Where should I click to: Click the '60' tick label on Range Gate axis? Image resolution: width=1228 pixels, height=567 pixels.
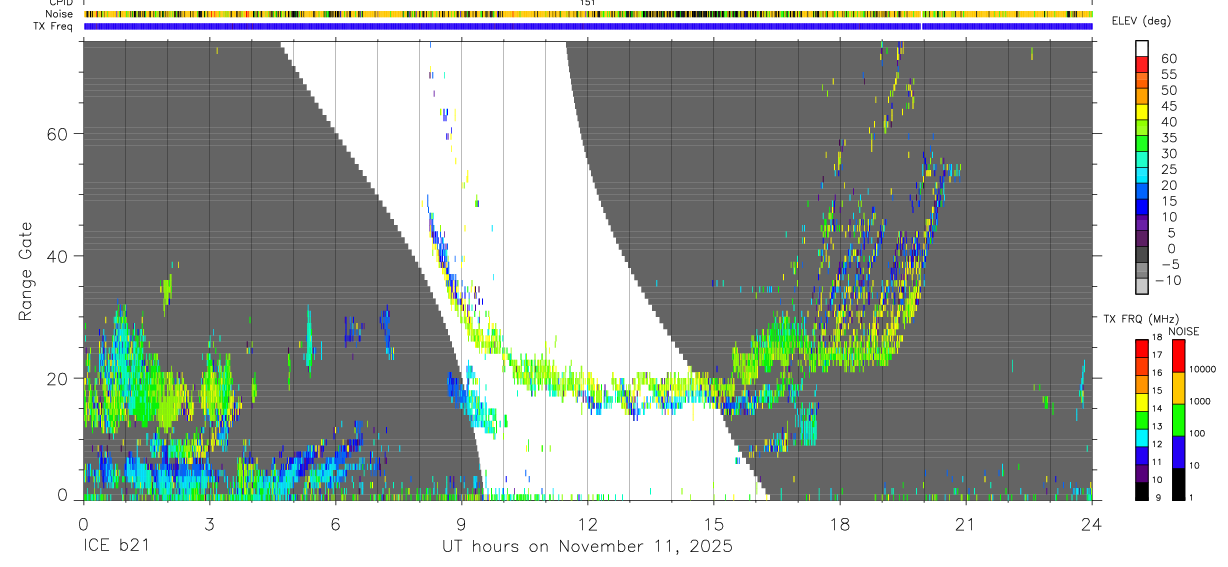(56, 133)
